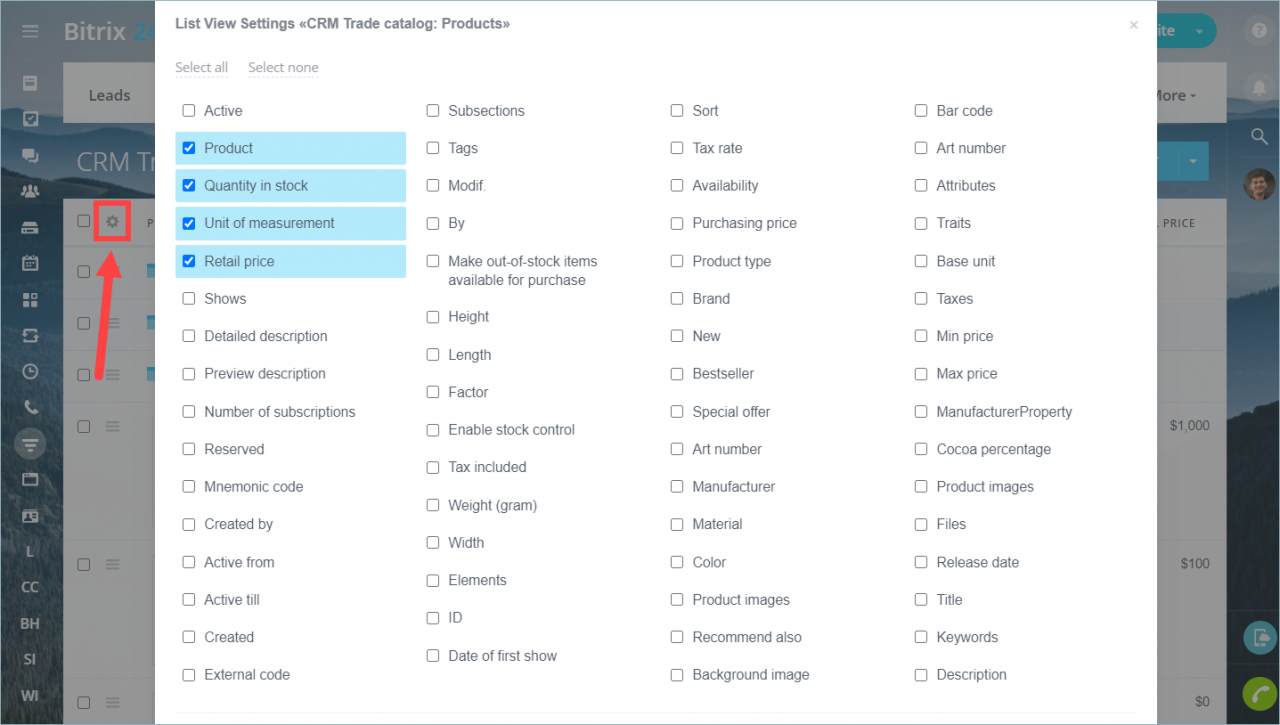Image resolution: width=1280 pixels, height=725 pixels.
Task: Expand the More menu dropdown
Action: click(x=1176, y=96)
